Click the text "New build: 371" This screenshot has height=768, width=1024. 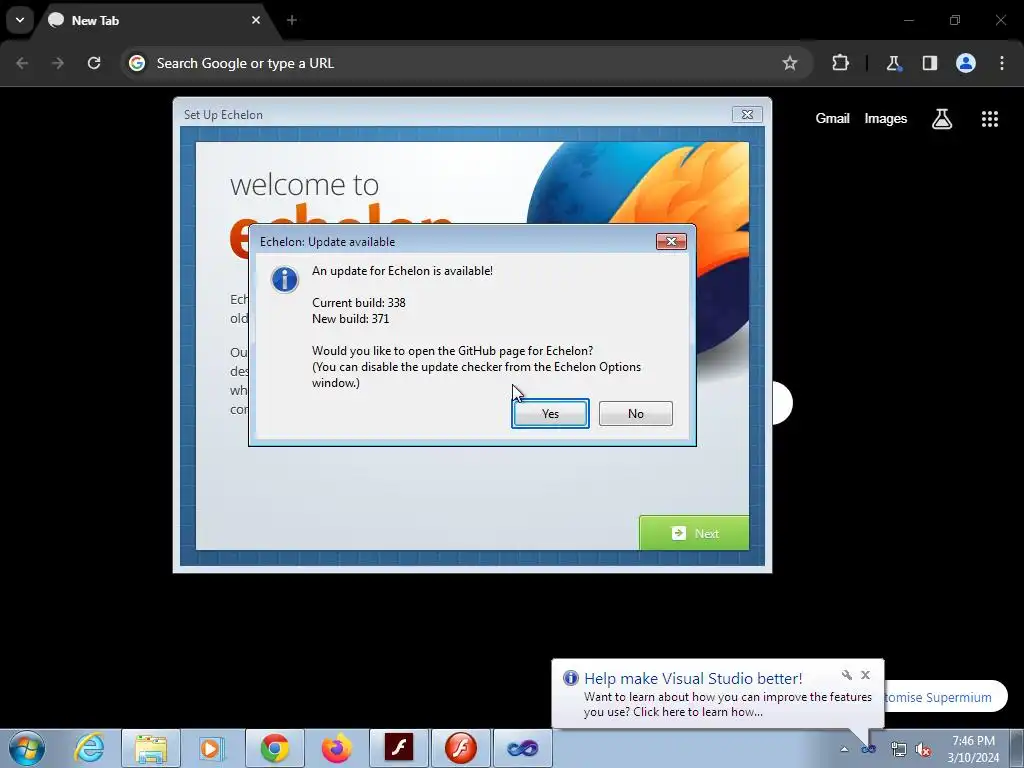point(351,319)
